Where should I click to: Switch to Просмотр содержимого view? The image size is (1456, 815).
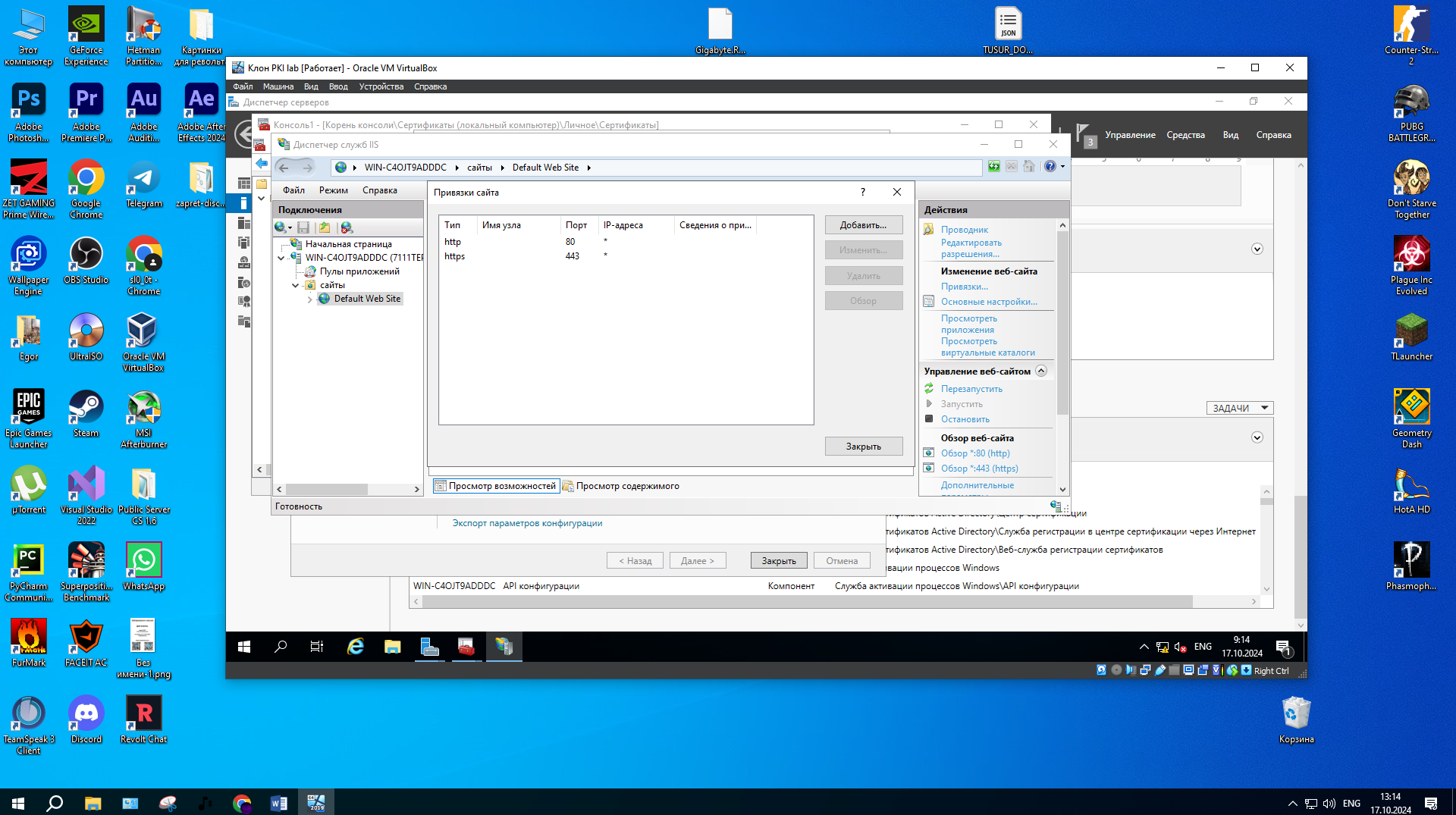pyautogui.click(x=621, y=486)
